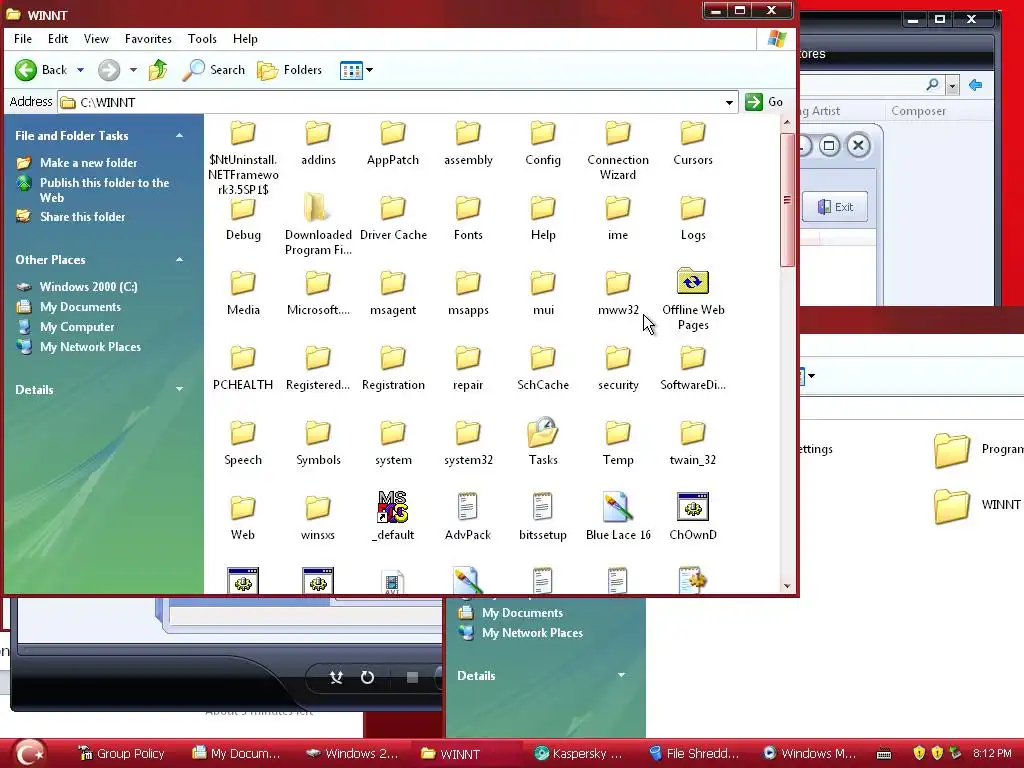Click the Start button on taskbar

29,754
